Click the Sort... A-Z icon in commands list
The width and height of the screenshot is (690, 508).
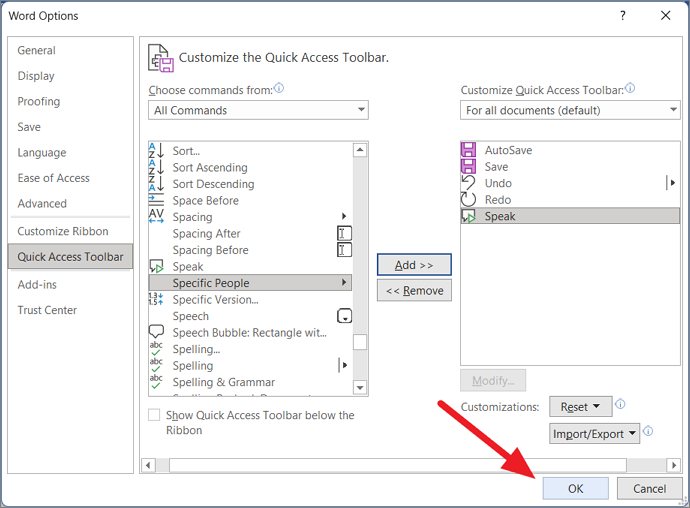pos(156,151)
